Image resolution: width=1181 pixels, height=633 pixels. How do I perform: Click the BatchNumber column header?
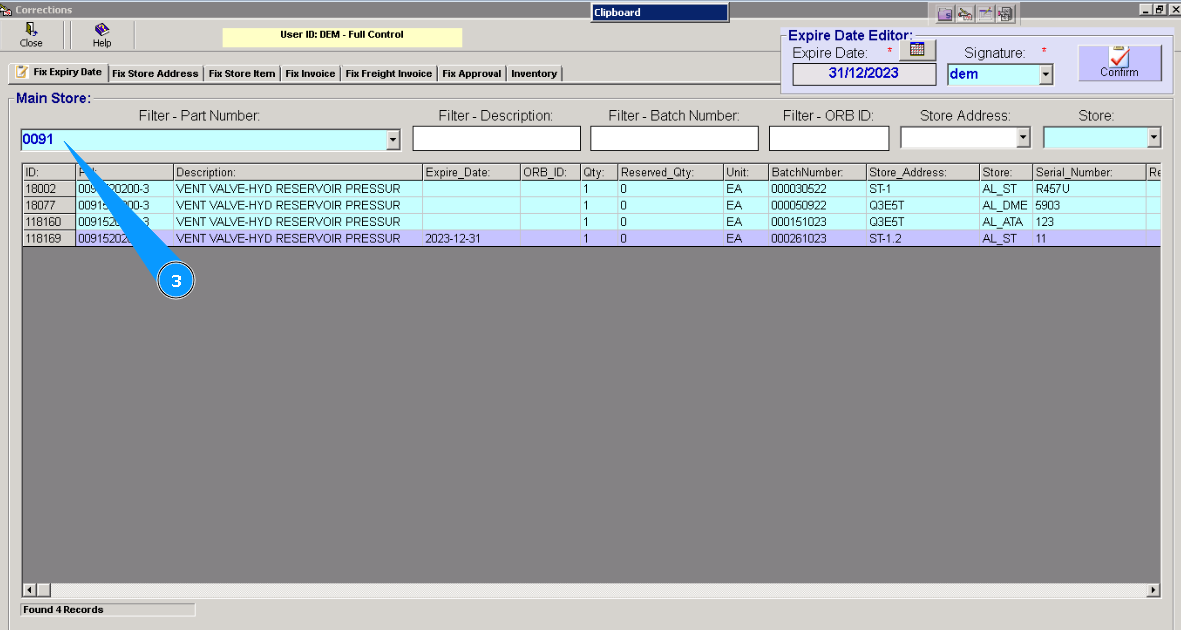[x=817, y=173]
